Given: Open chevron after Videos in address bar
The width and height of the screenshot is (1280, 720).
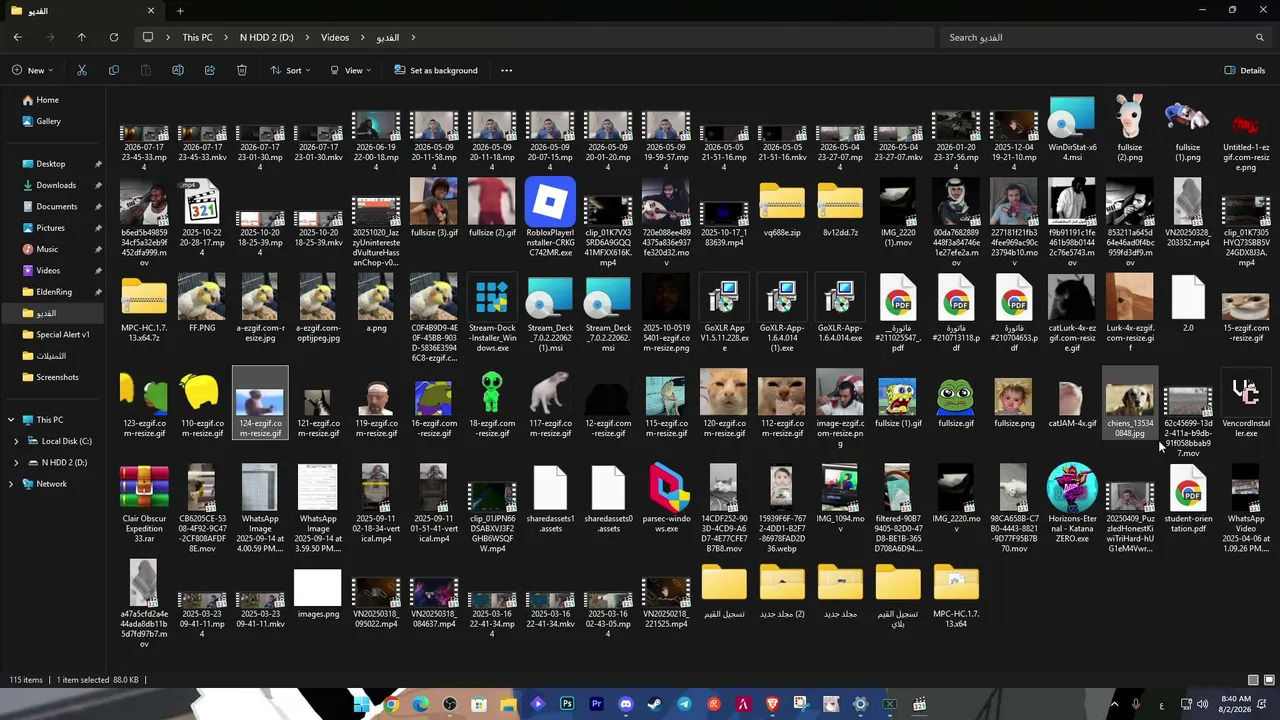Looking at the screenshot, I should [362, 37].
